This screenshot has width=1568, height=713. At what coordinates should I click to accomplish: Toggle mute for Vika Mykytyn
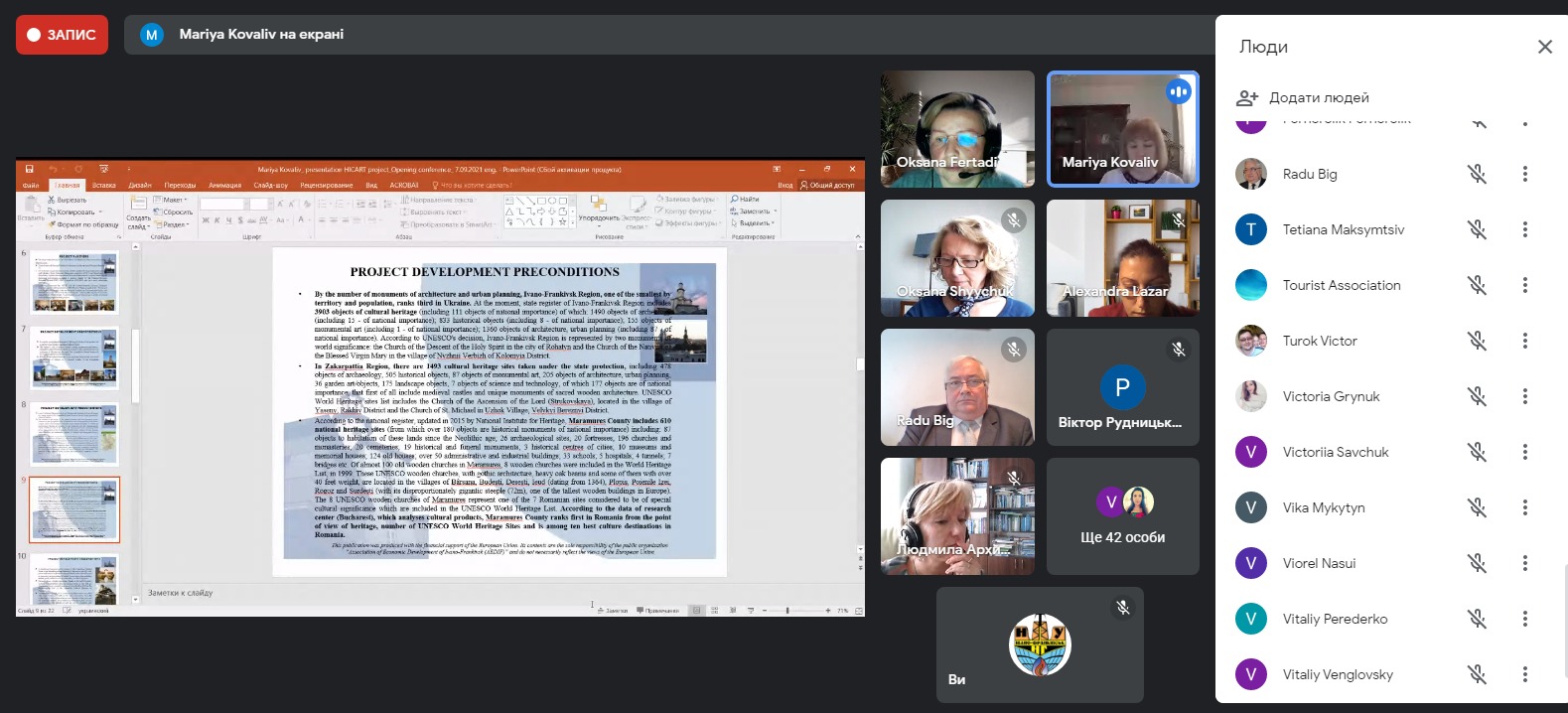[x=1478, y=507]
